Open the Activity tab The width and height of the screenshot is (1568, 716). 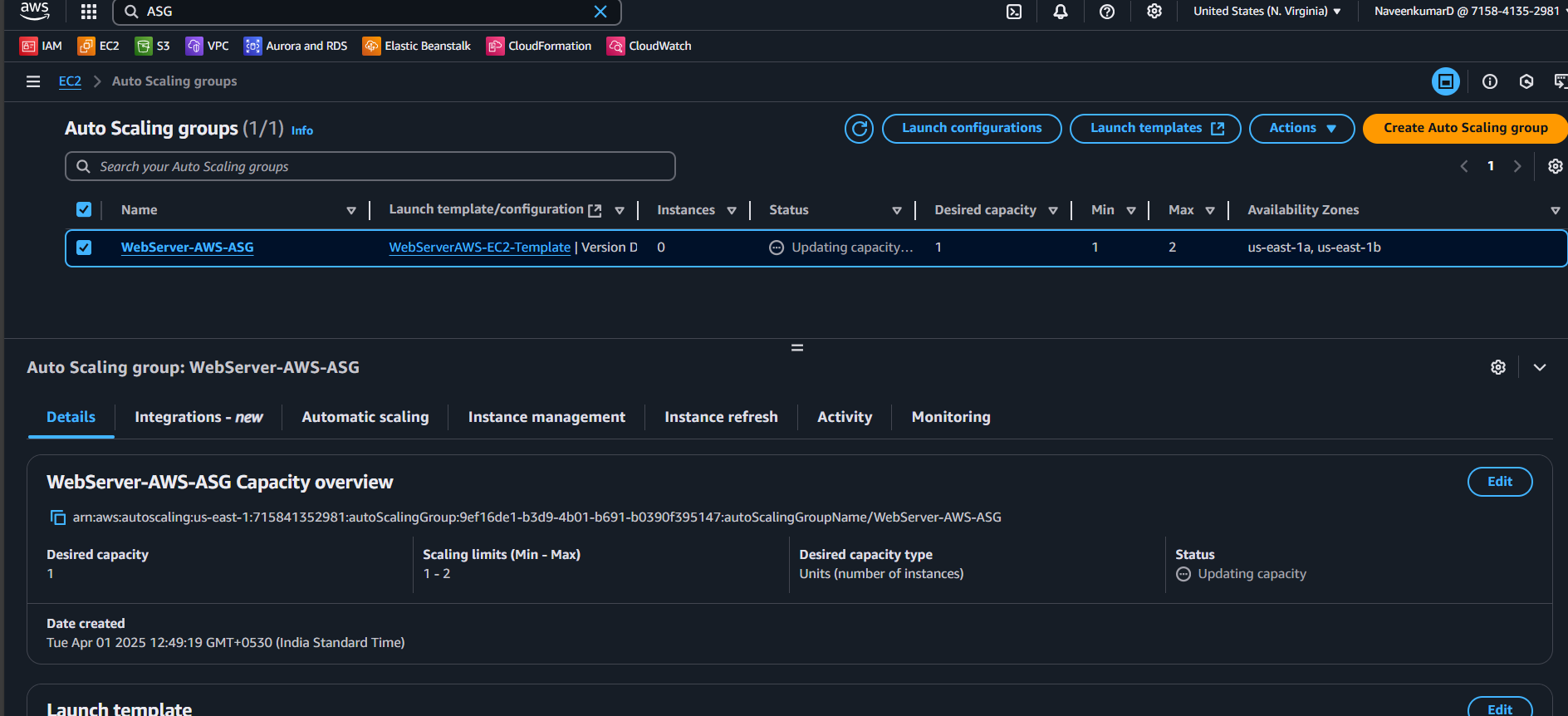845,418
